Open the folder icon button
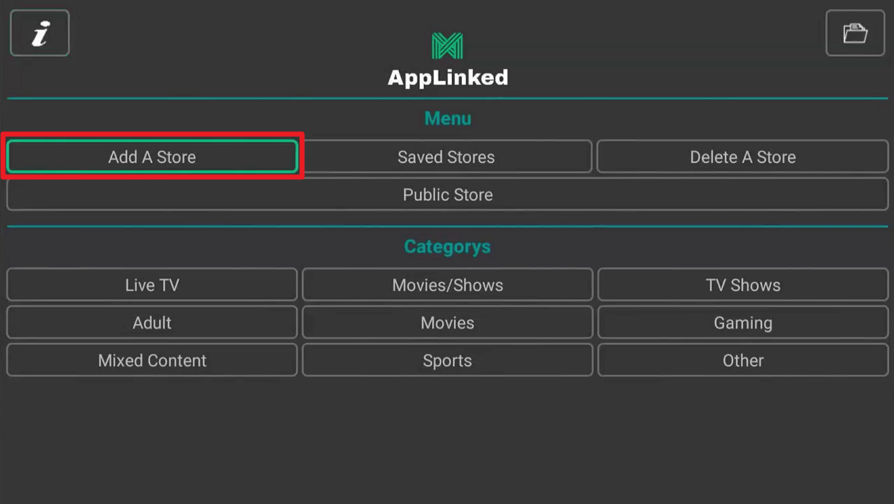 point(855,33)
